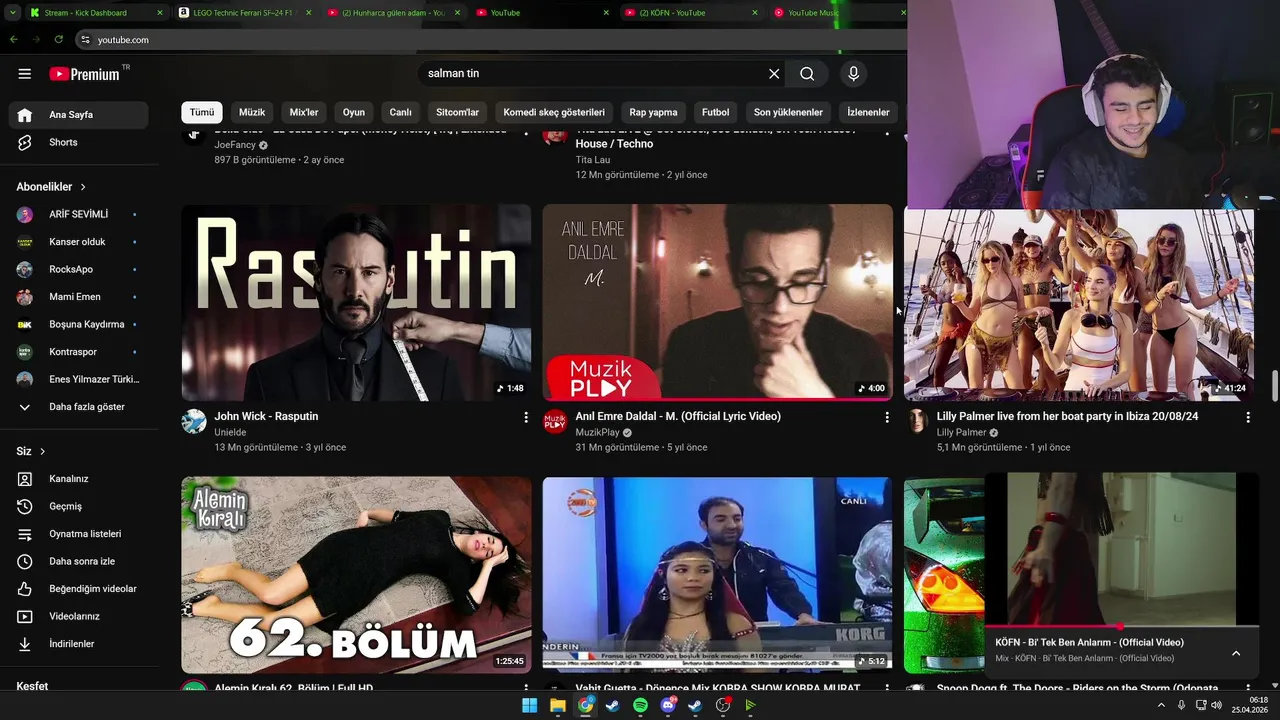Switch to YouTube Music tab
1280x720 pixels.
[838, 13]
